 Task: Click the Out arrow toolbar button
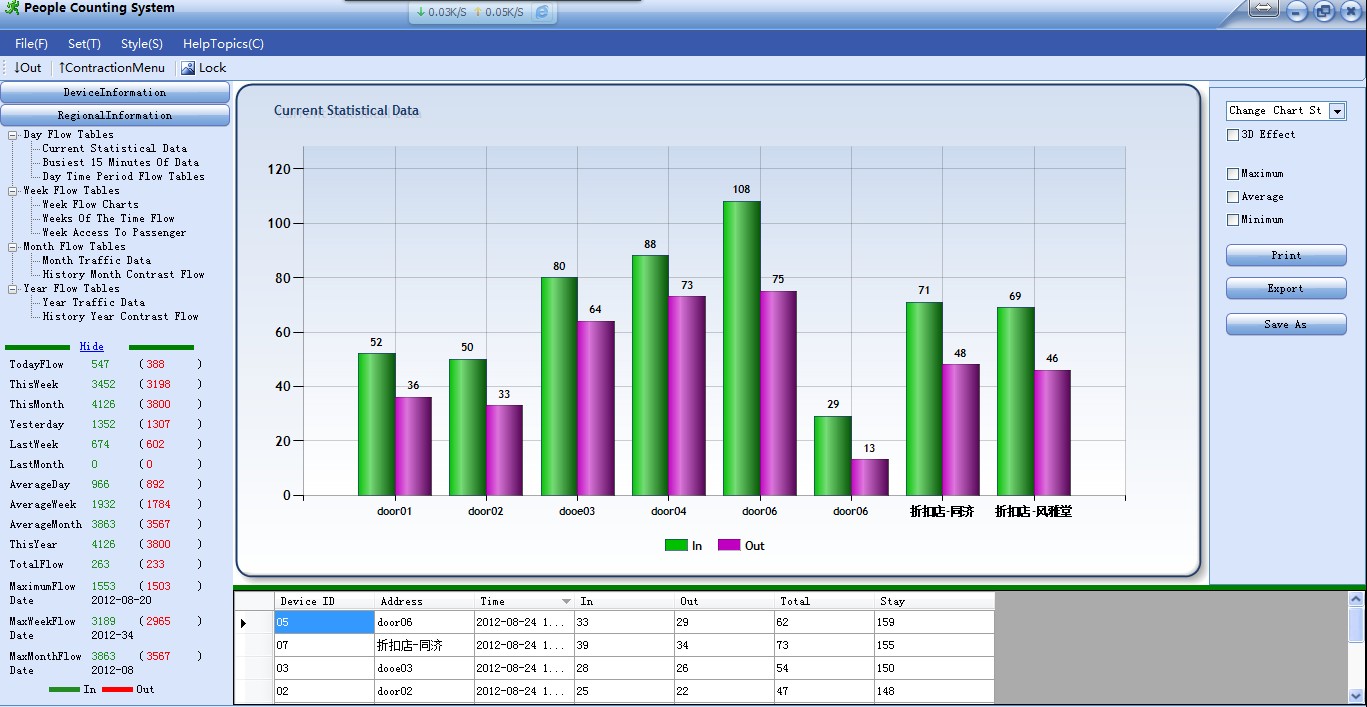point(27,68)
